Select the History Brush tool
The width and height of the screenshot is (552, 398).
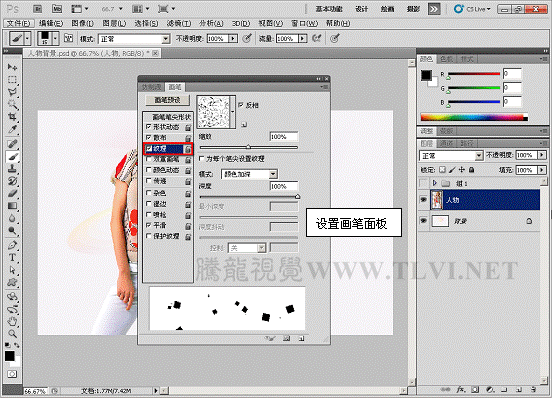coord(12,181)
